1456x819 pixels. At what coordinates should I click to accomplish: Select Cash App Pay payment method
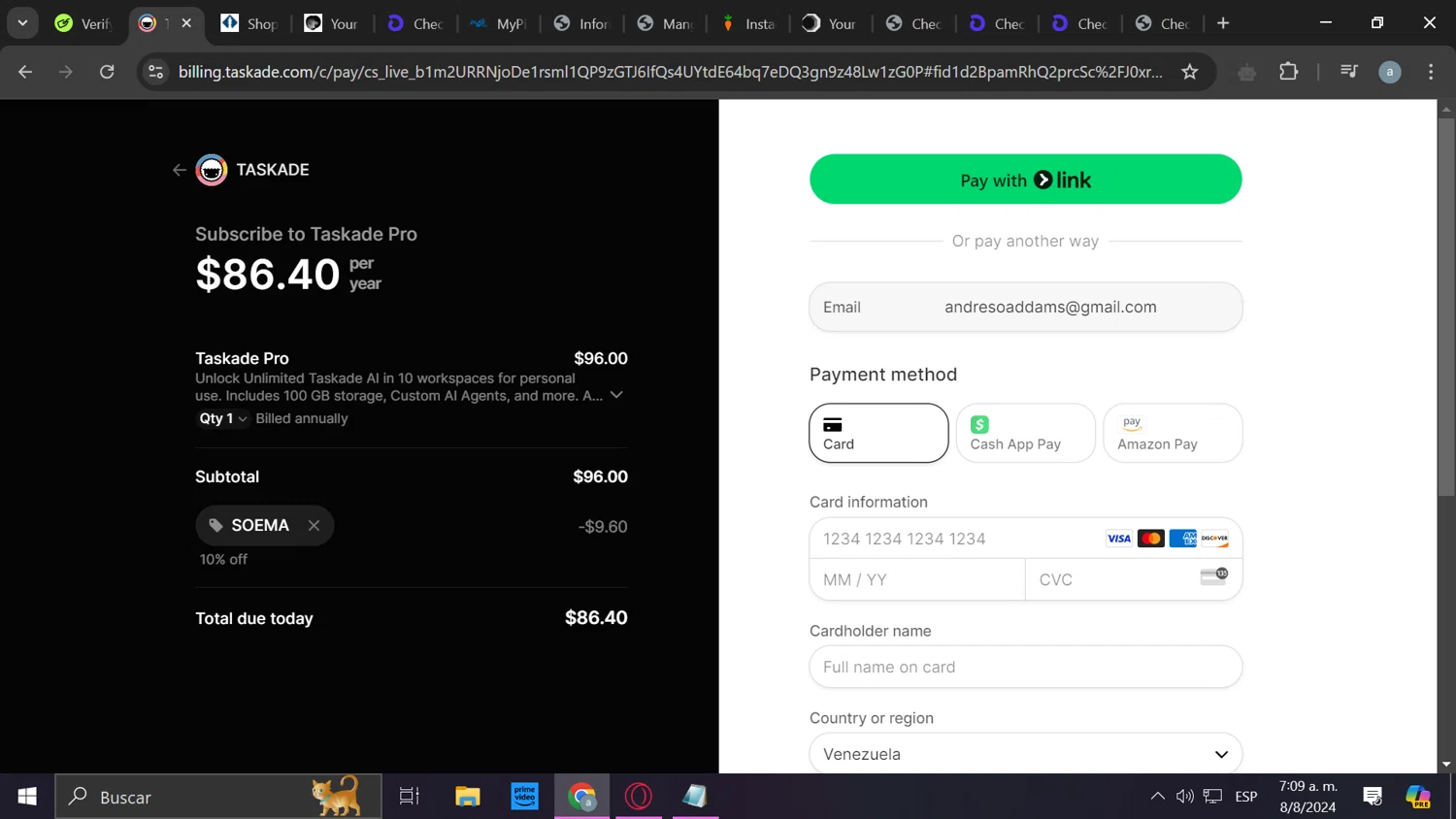[1025, 433]
